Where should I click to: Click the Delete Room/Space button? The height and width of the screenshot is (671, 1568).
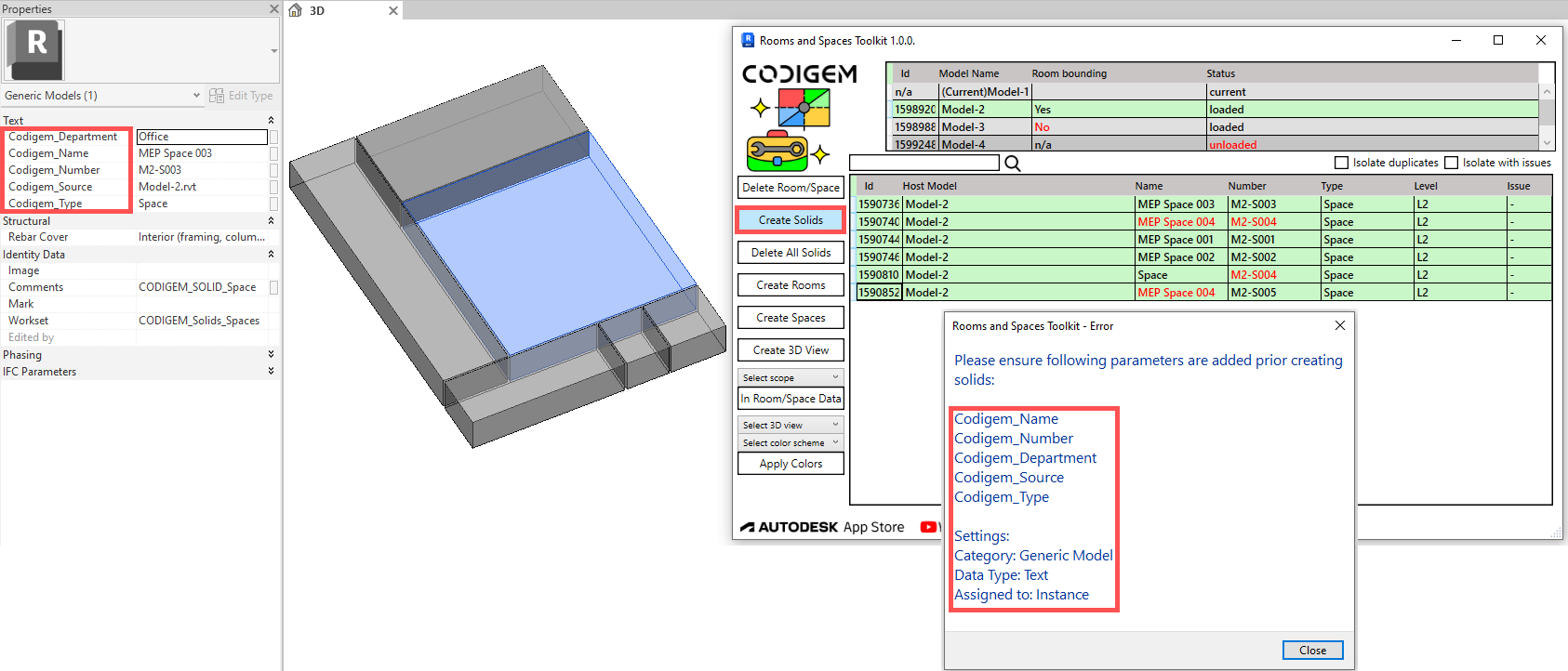pyautogui.click(x=791, y=188)
